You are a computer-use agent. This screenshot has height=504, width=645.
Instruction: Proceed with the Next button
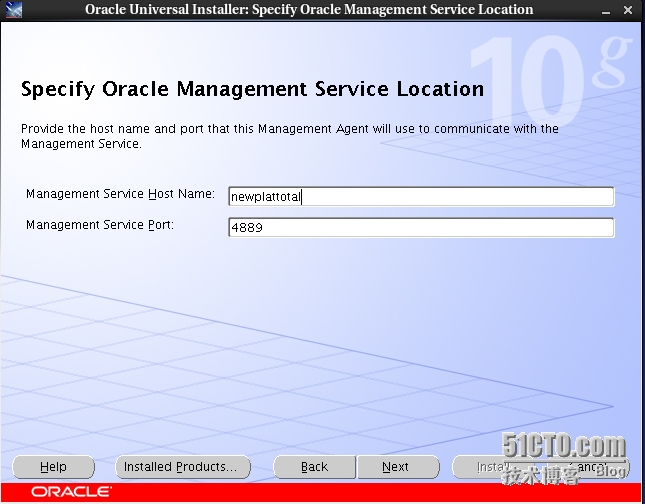pyautogui.click(x=398, y=467)
